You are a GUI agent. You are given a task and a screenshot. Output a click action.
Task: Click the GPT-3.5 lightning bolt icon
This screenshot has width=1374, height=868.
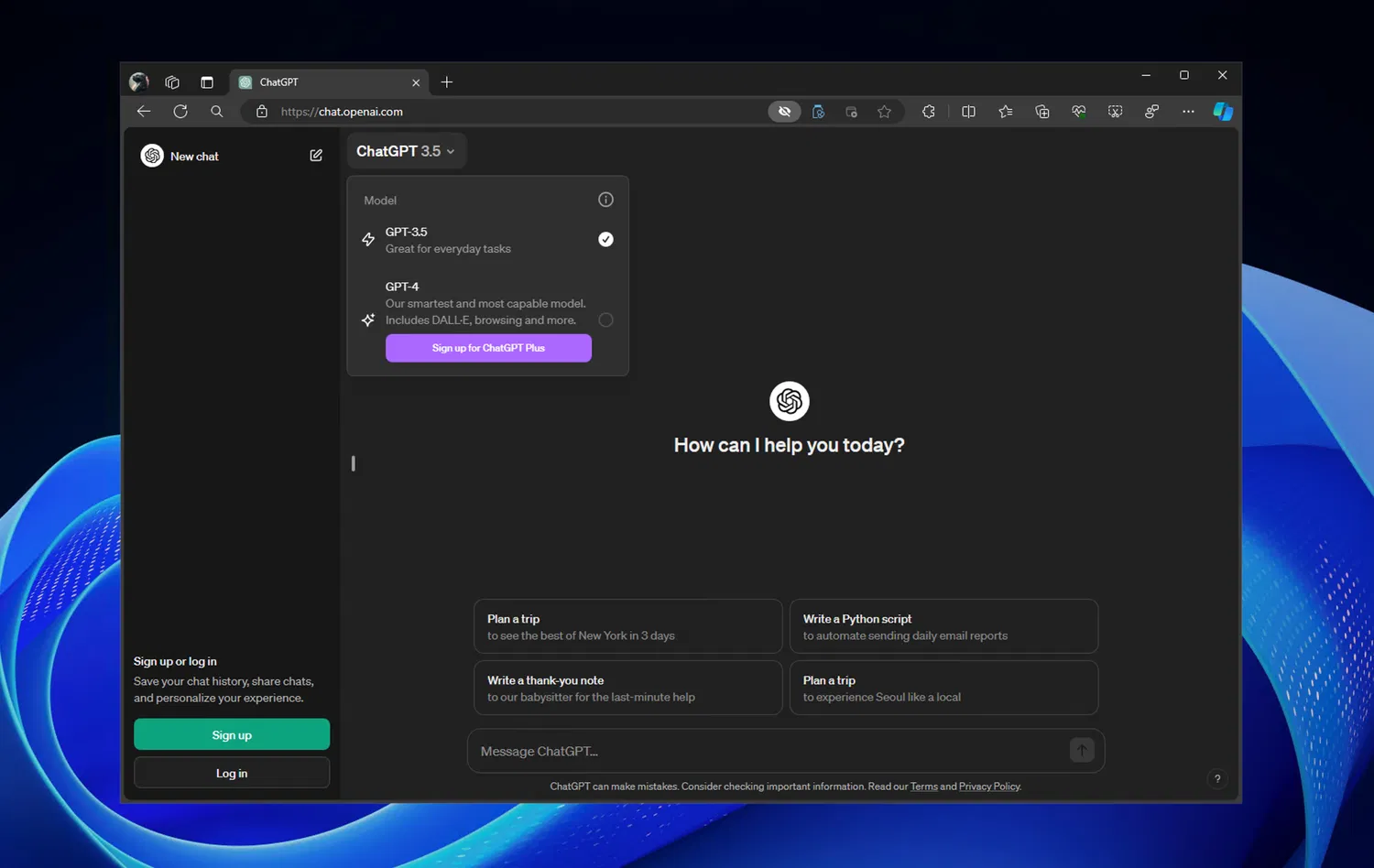coord(368,240)
